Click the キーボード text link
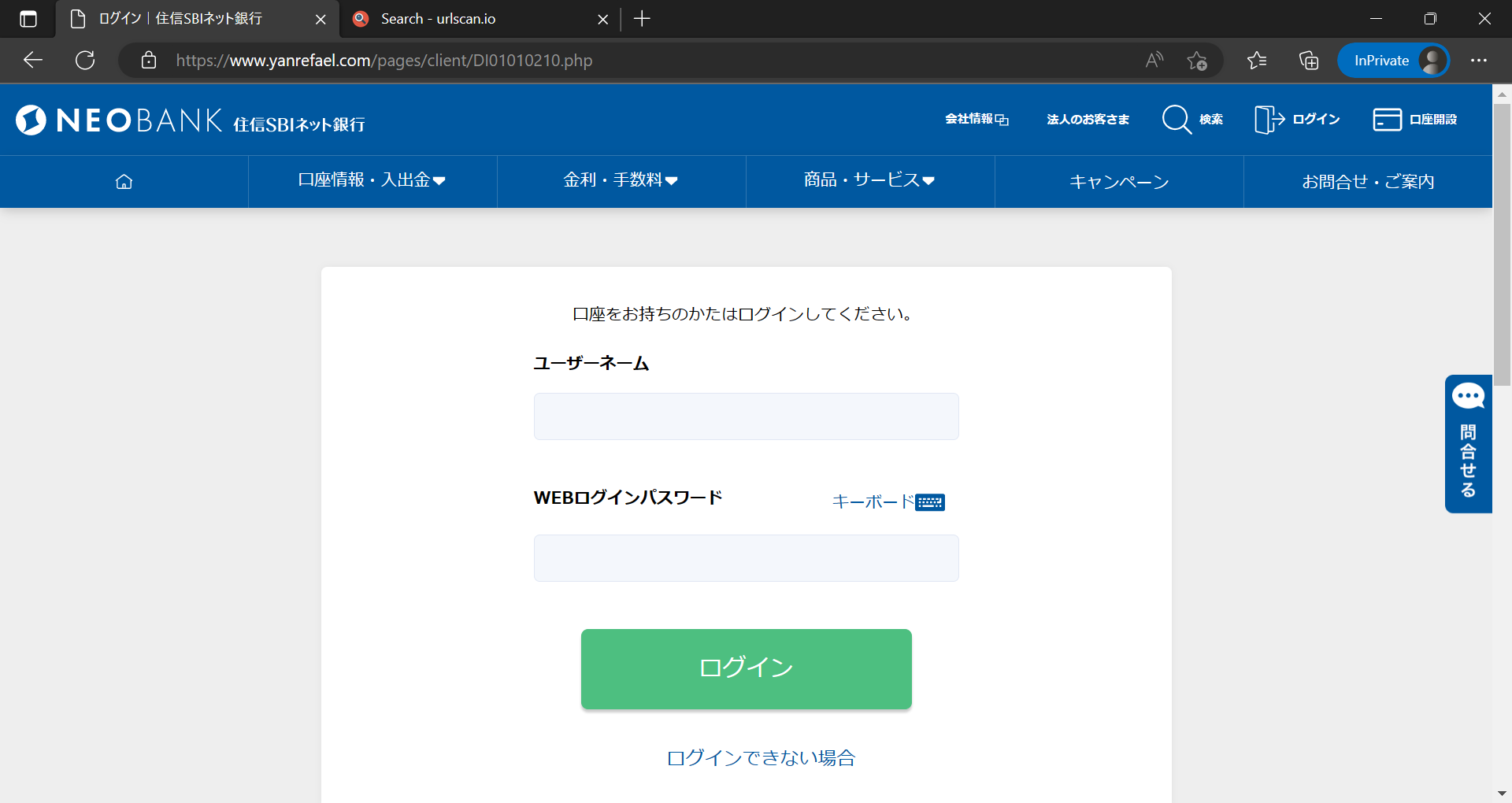Image resolution: width=1512 pixels, height=803 pixels. point(873,502)
